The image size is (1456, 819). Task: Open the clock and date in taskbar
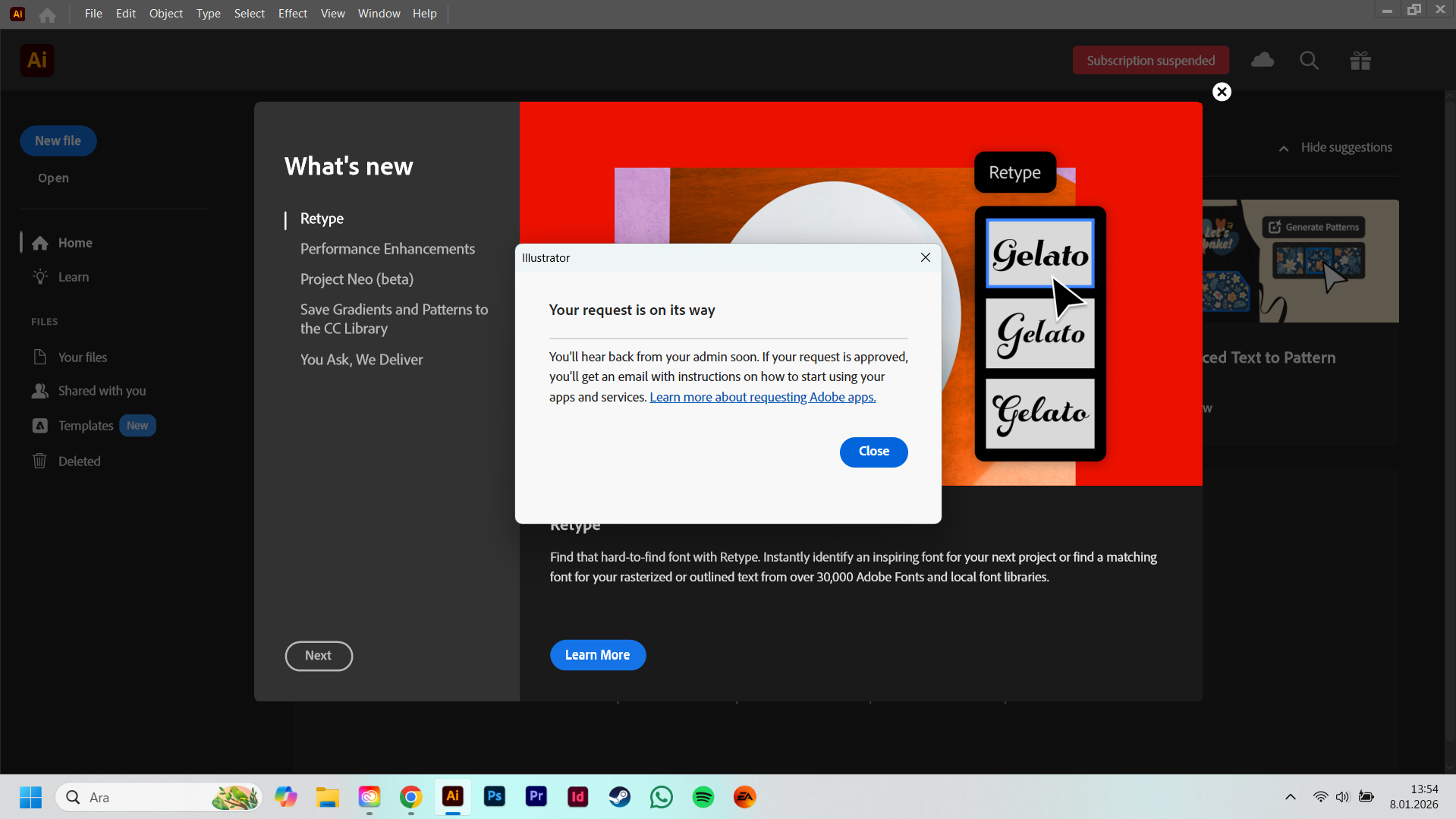tap(1414, 797)
